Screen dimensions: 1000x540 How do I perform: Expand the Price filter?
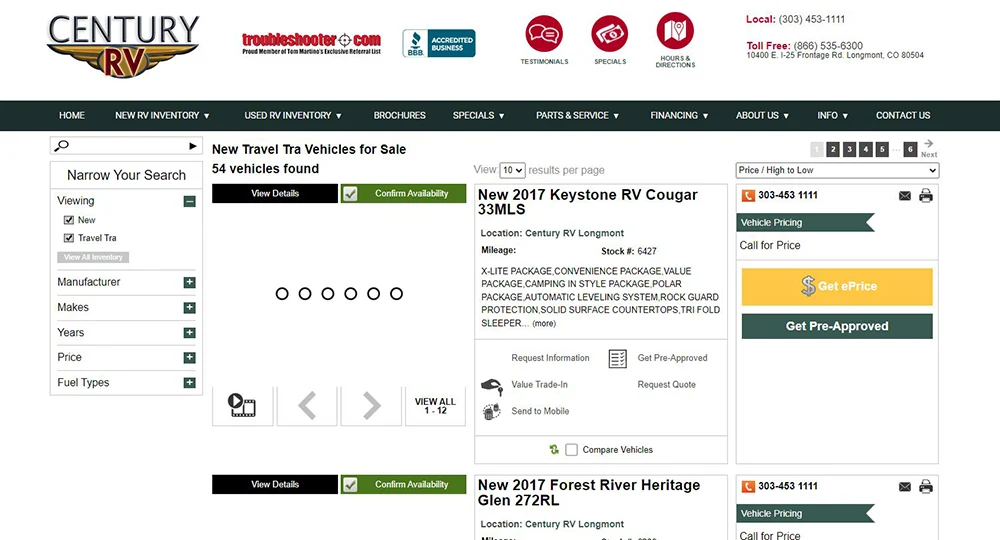(189, 358)
